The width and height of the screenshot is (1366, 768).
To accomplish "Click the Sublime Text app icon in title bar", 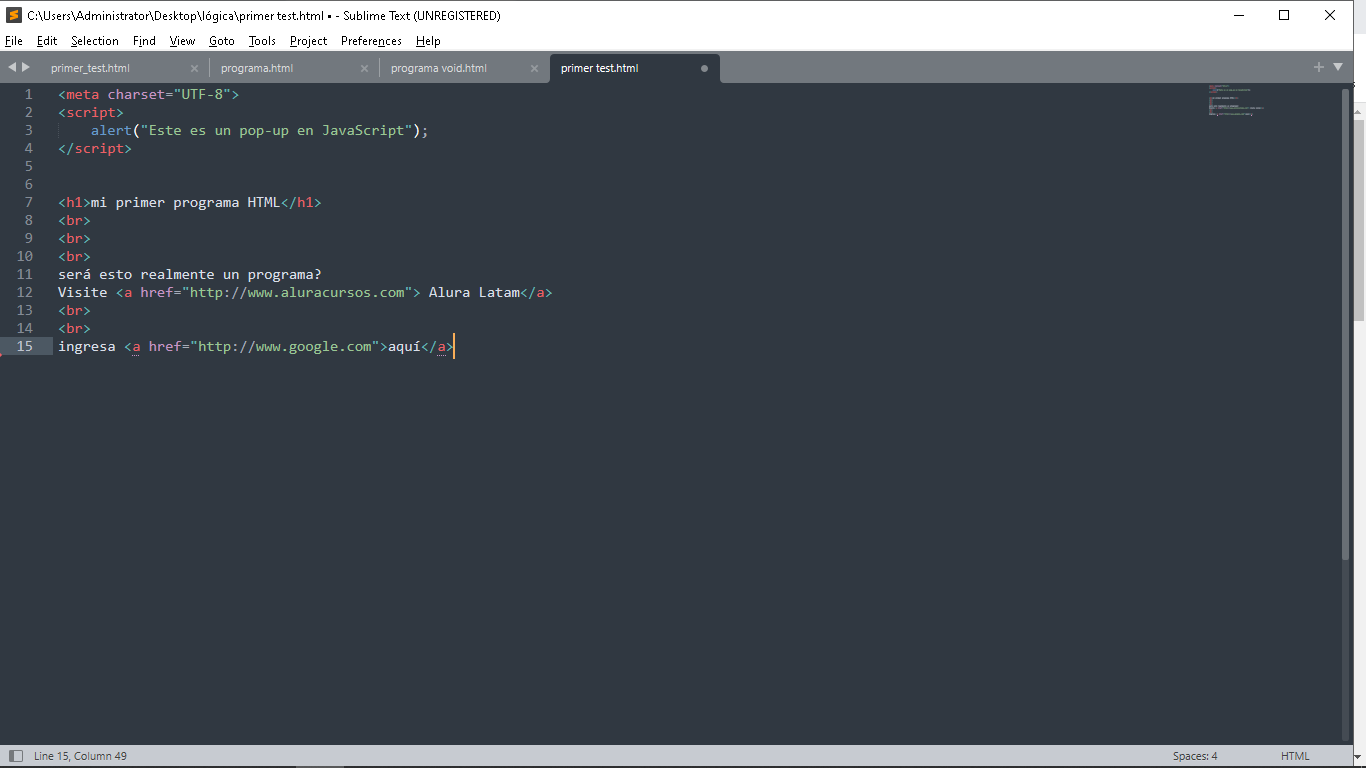I will pos(13,15).
